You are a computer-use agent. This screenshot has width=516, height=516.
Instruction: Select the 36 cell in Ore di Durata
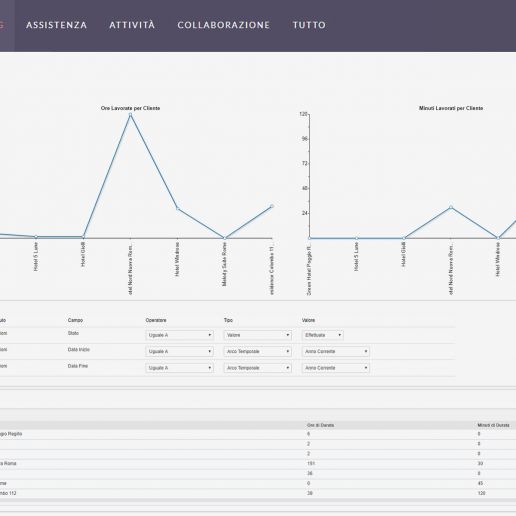point(310,473)
